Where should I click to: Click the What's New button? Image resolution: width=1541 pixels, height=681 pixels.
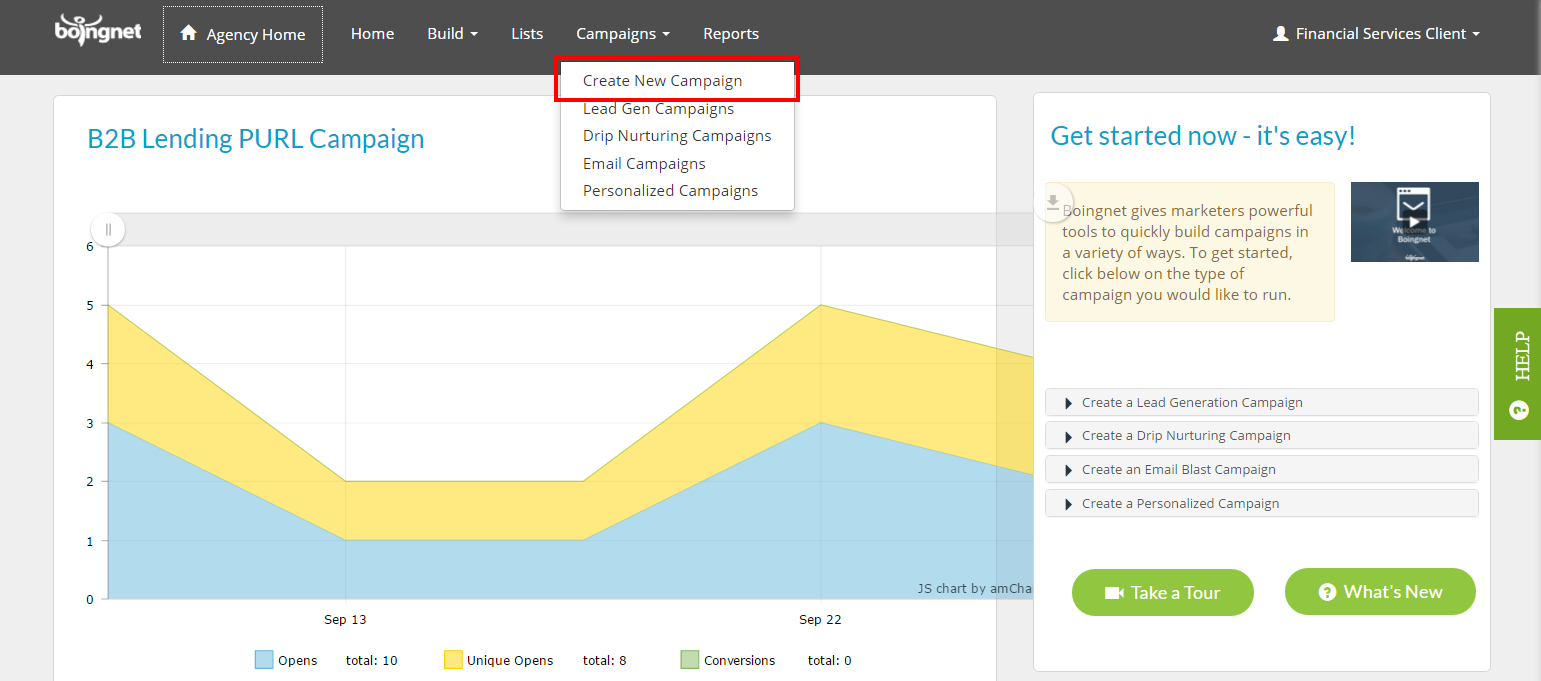click(1379, 592)
